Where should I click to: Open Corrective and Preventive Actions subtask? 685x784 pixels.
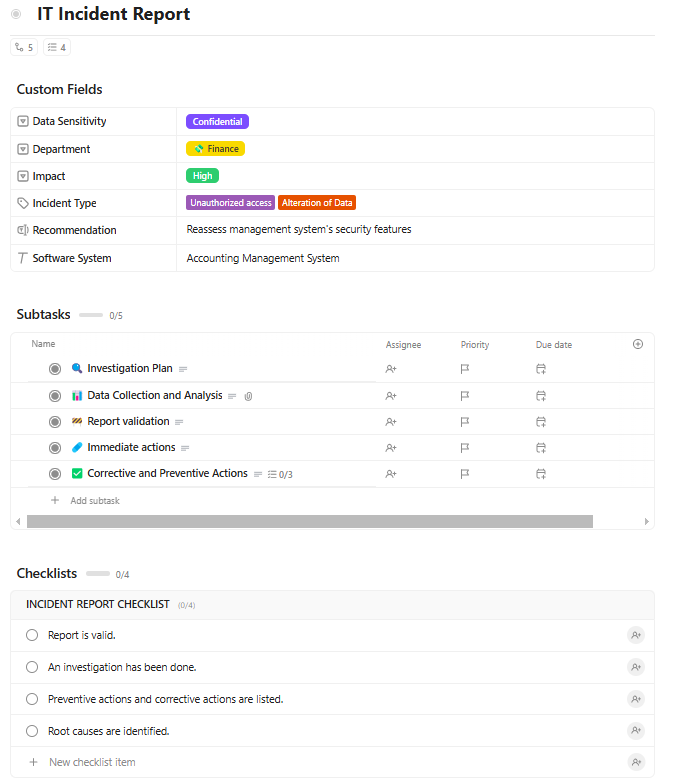coord(167,474)
